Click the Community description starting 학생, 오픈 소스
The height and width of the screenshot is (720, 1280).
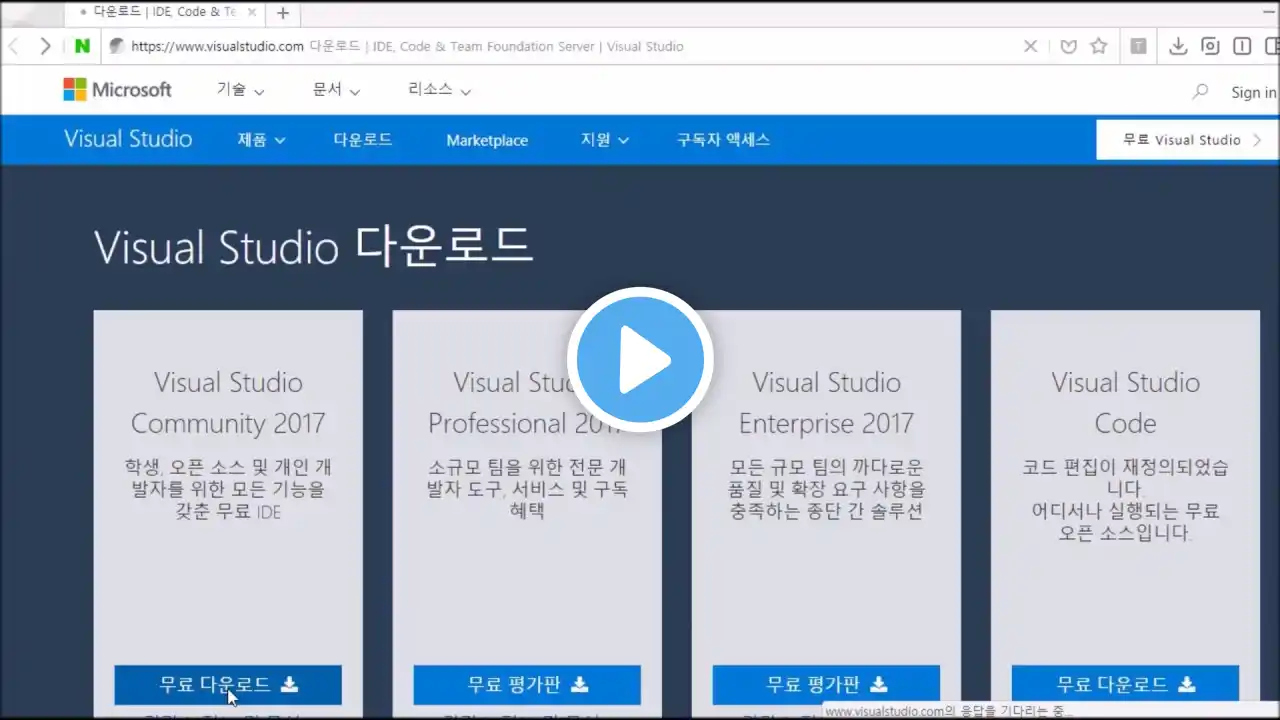pyautogui.click(x=228, y=489)
